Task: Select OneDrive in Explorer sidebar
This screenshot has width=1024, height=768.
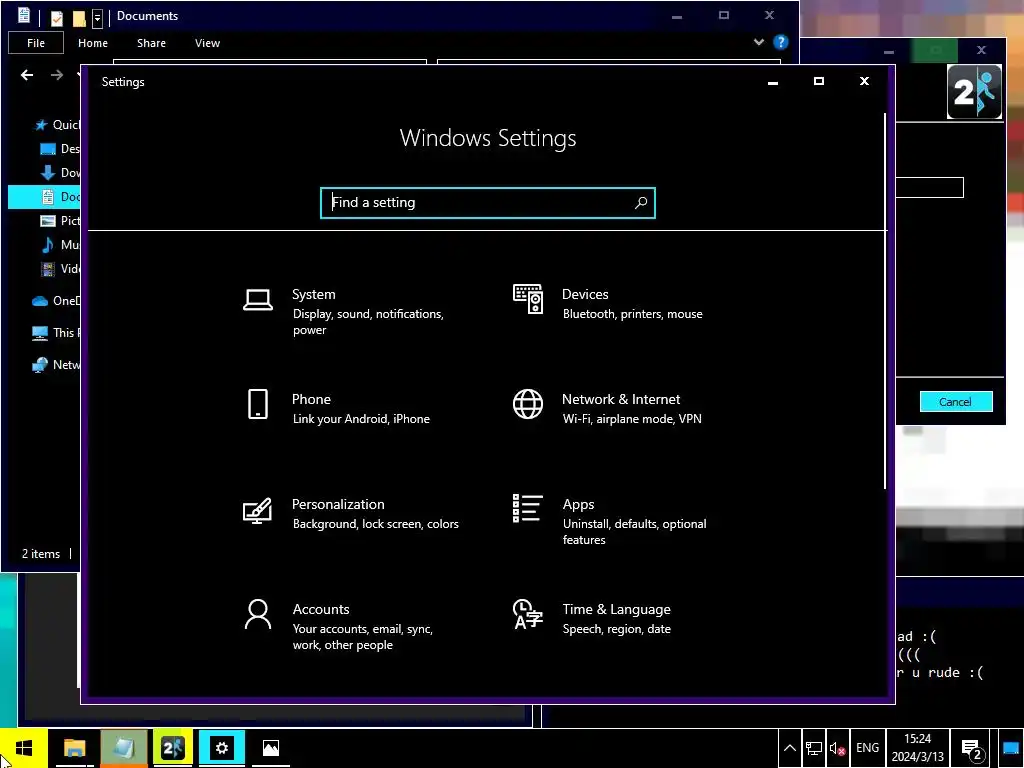Action: pos(56,300)
